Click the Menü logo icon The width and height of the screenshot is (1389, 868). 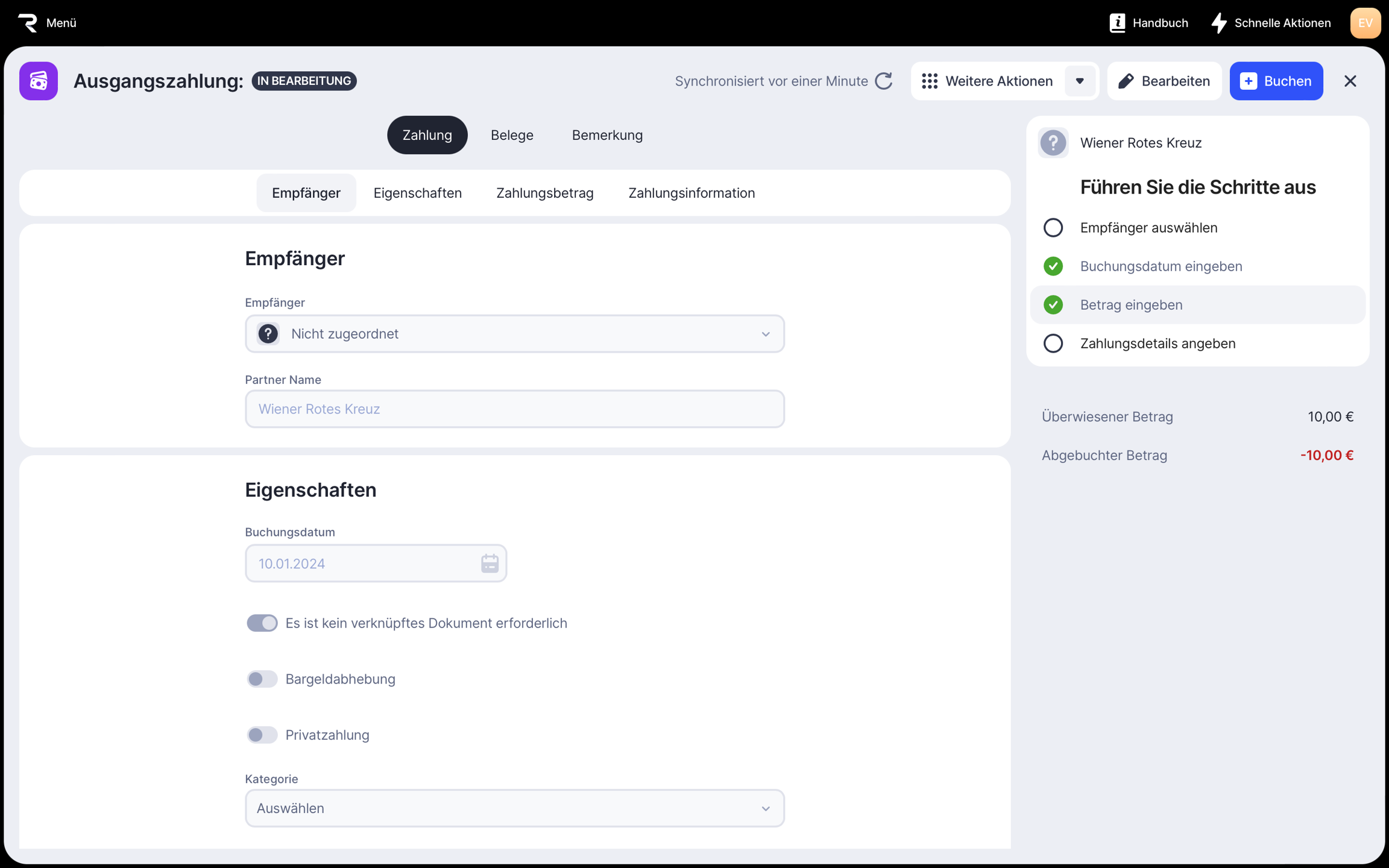(28, 23)
